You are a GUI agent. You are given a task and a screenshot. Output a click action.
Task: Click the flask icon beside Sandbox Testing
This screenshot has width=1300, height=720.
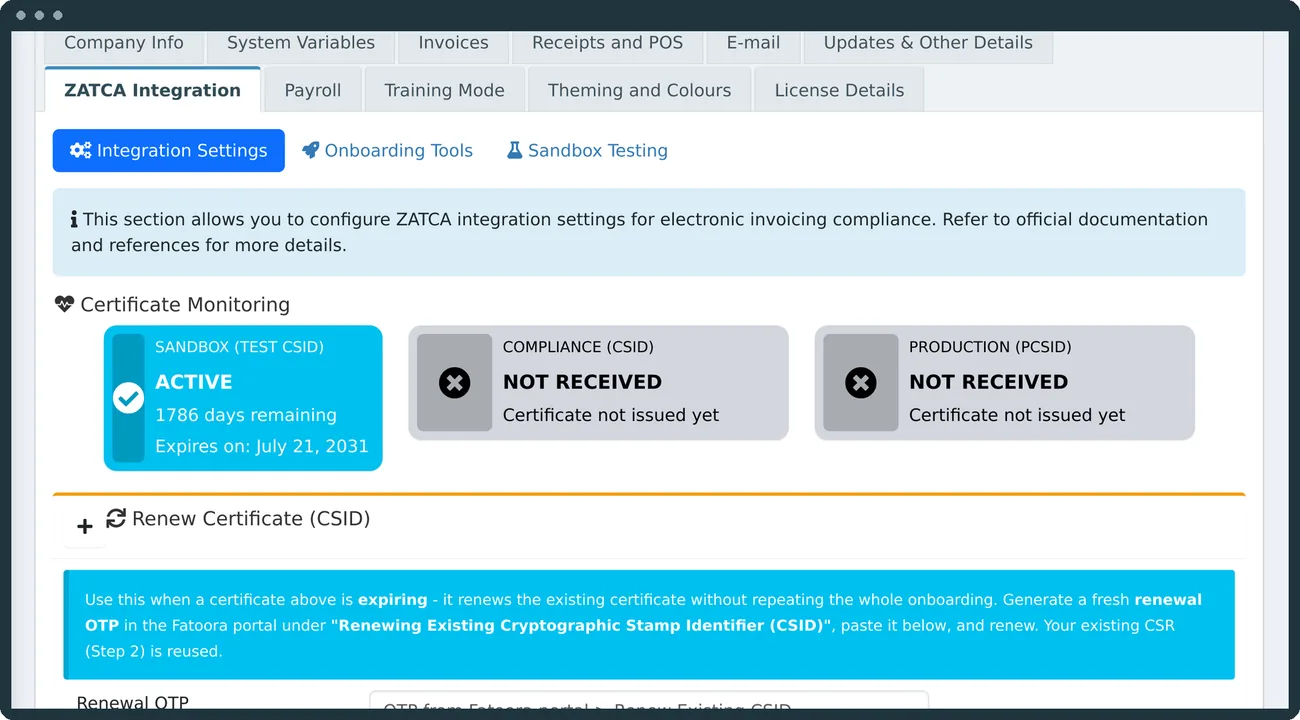[515, 151]
